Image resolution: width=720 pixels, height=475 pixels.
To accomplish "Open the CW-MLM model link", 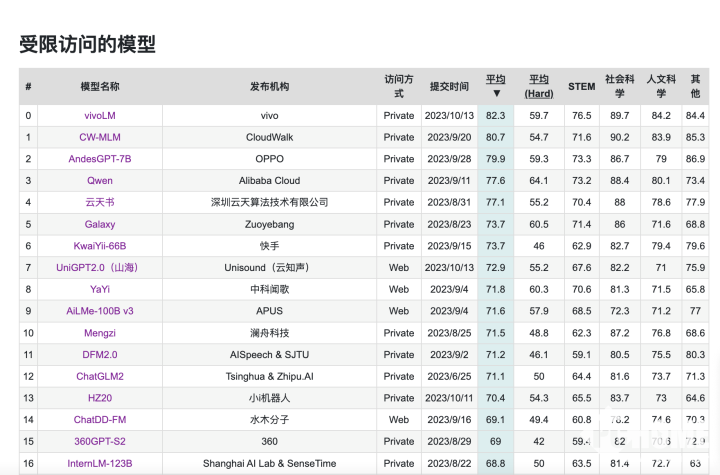I will pos(100,137).
